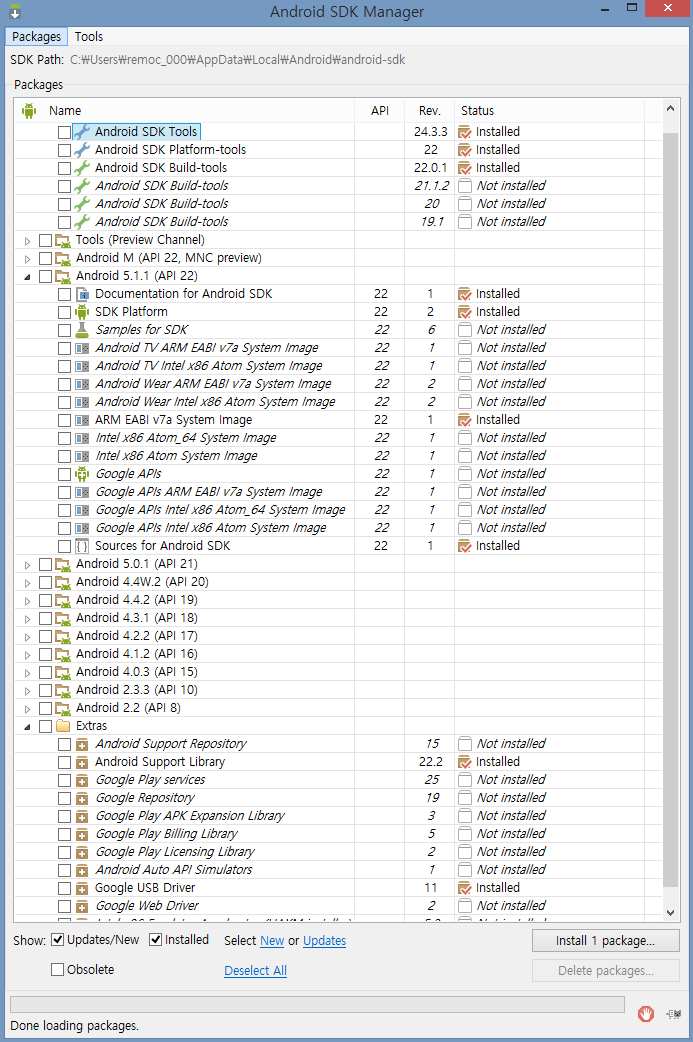This screenshot has width=693, height=1042.
Task: Click the scroll up arrow of package list
Action: [x=670, y=108]
